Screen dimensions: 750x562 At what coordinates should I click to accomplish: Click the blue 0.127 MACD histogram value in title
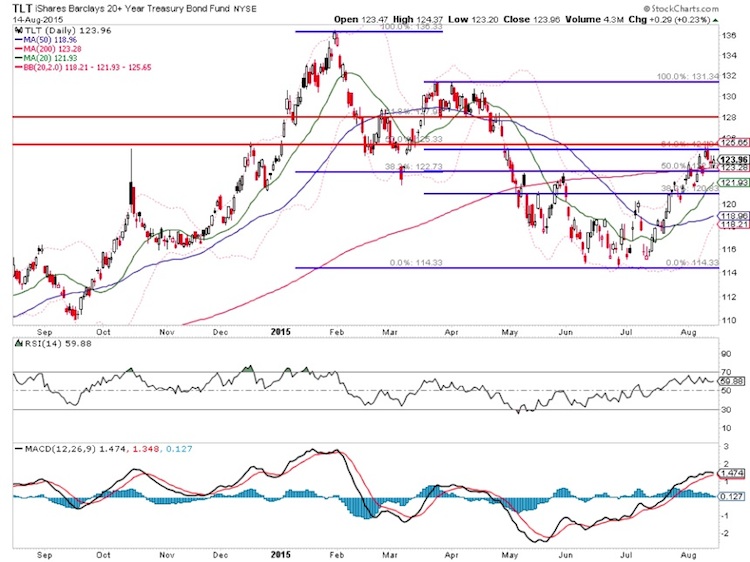179,449
